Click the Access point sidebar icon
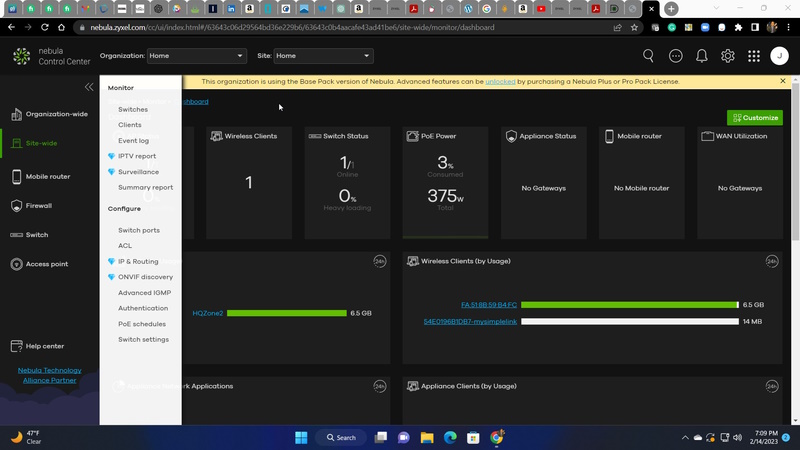 click(16, 264)
